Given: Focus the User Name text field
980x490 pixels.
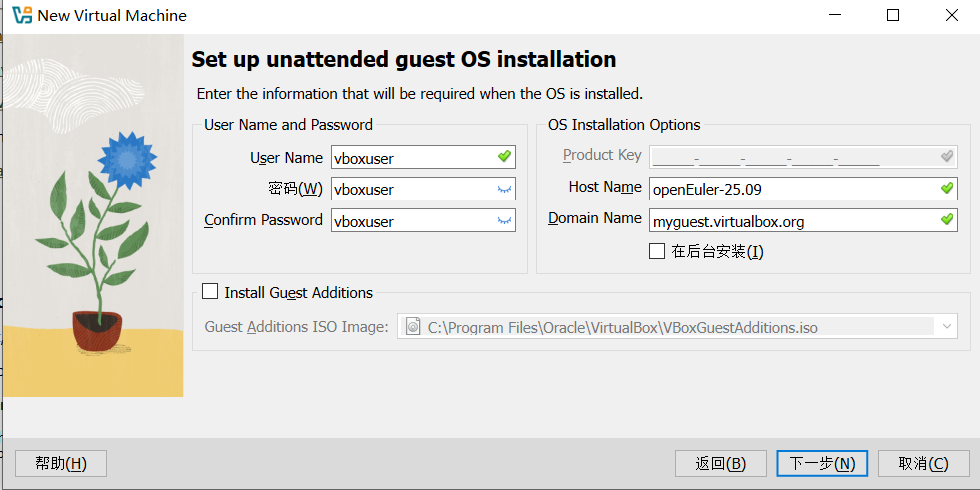Looking at the screenshot, I should tap(412, 158).
